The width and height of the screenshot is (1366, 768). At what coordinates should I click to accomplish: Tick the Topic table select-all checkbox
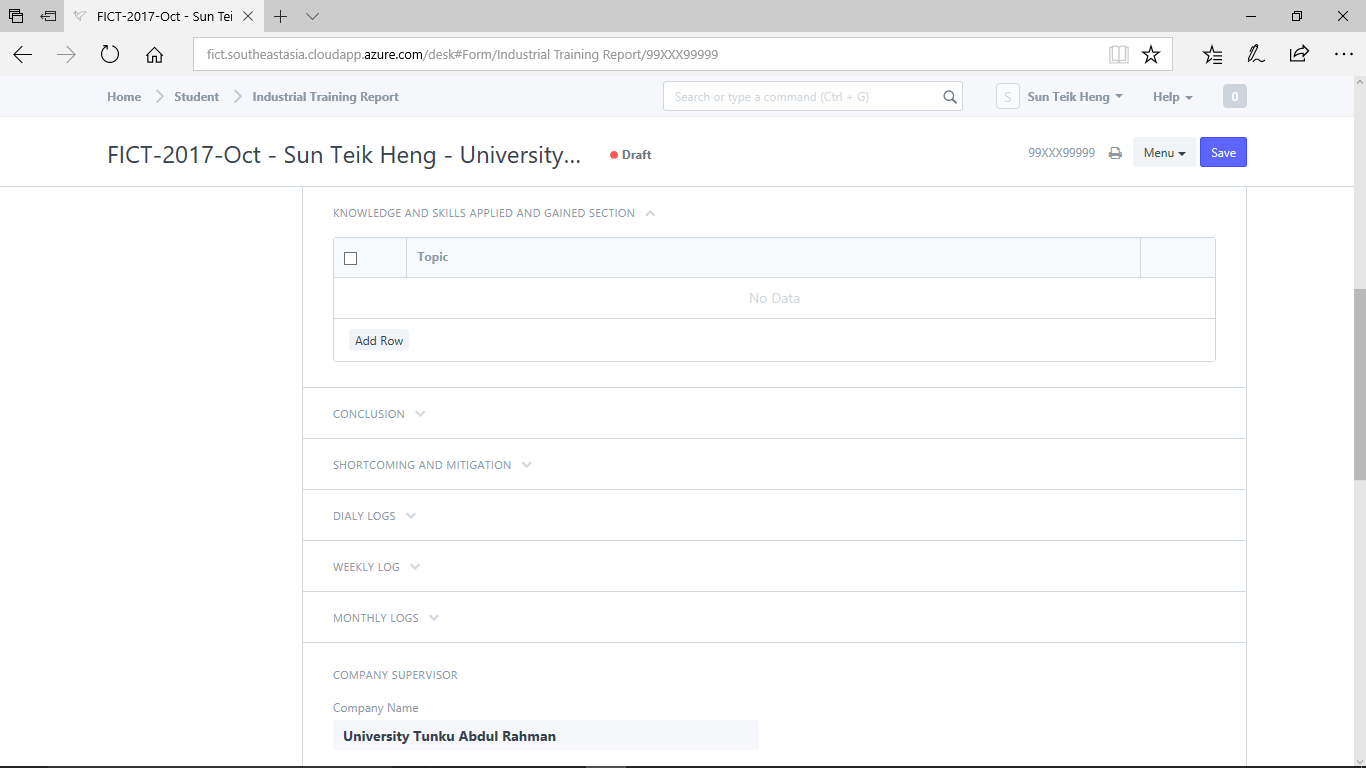coord(350,258)
